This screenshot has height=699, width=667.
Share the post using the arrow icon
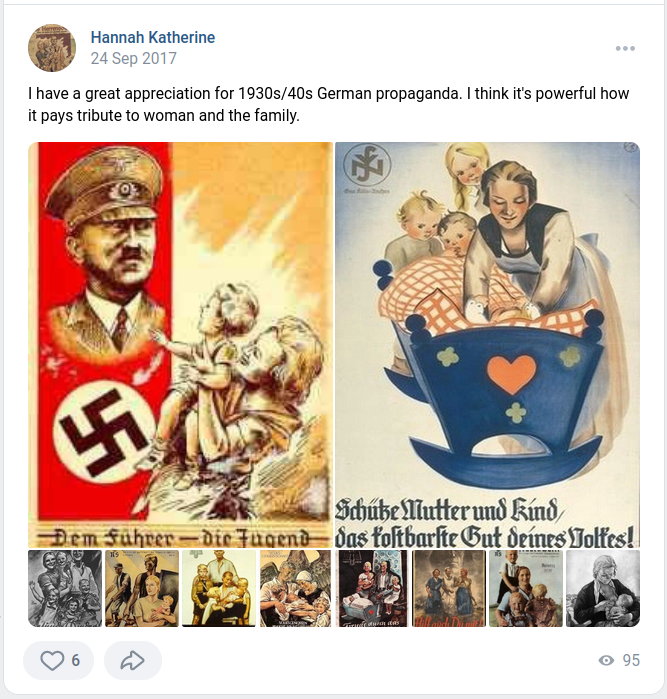132,660
